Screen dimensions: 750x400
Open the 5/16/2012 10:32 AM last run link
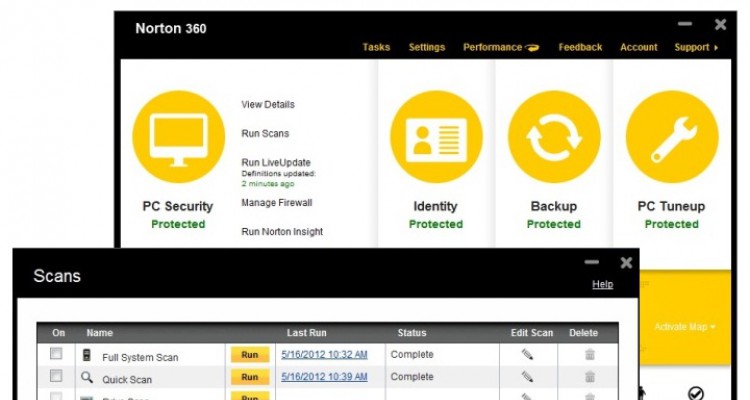(324, 354)
